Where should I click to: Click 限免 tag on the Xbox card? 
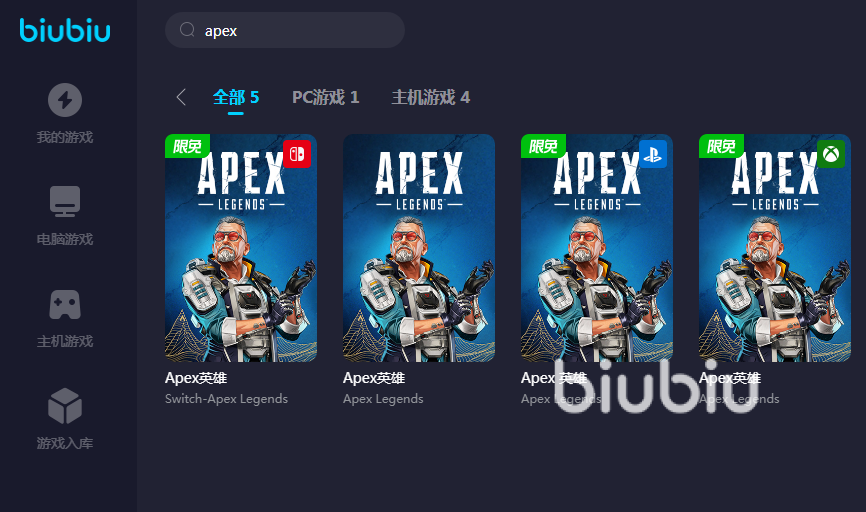pos(721,146)
